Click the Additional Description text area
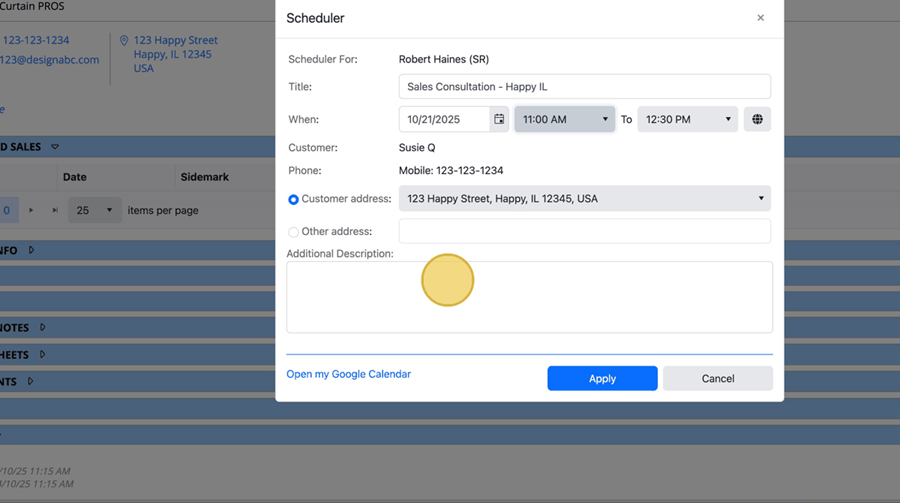This screenshot has height=503, width=900. [529, 297]
